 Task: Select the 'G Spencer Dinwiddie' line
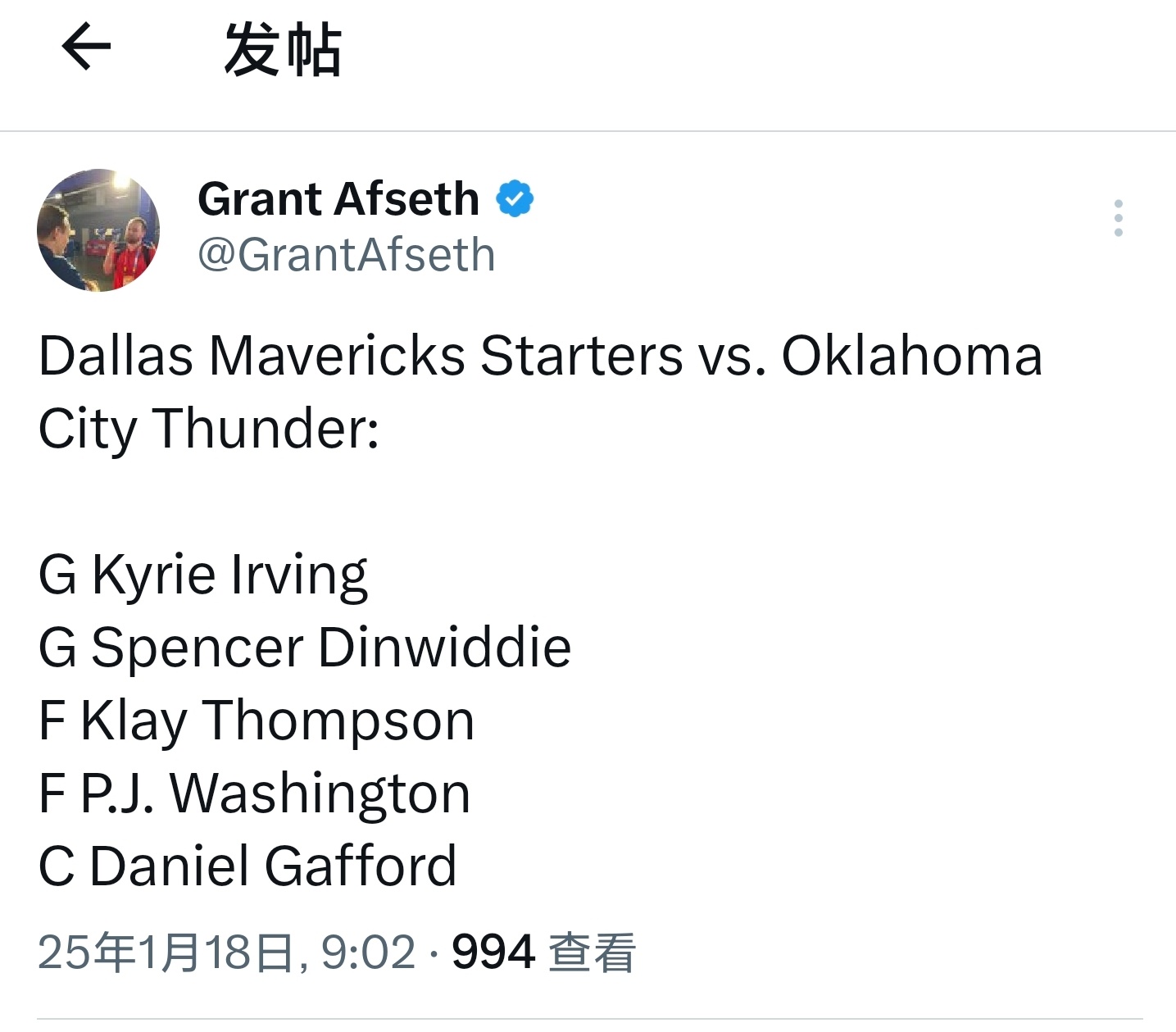[305, 648]
